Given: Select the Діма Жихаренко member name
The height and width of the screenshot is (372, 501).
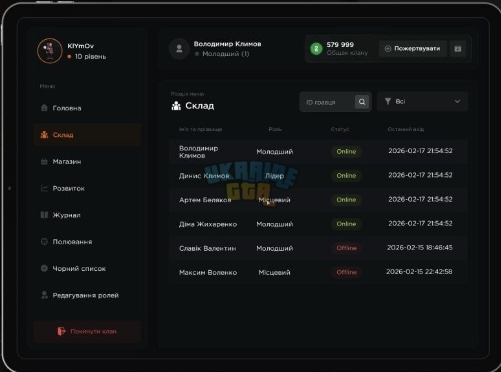Looking at the screenshot, I should [x=208, y=224].
